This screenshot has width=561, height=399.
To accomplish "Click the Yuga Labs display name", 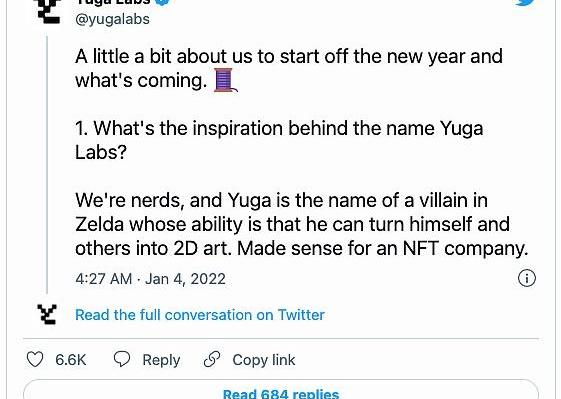I will (x=112, y=2).
